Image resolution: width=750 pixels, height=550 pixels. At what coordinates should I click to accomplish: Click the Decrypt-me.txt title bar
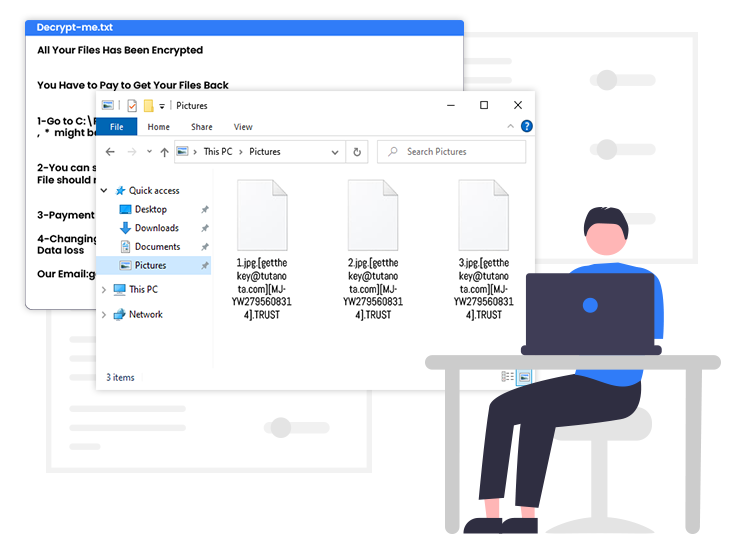[x=244, y=27]
